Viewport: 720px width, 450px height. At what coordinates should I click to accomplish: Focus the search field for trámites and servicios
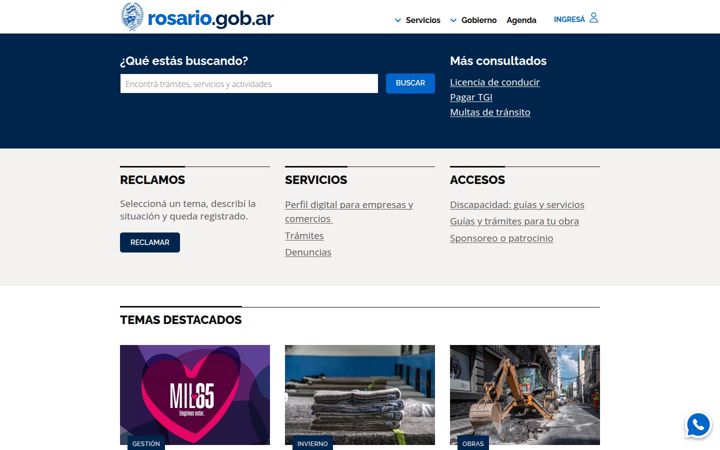click(x=249, y=84)
